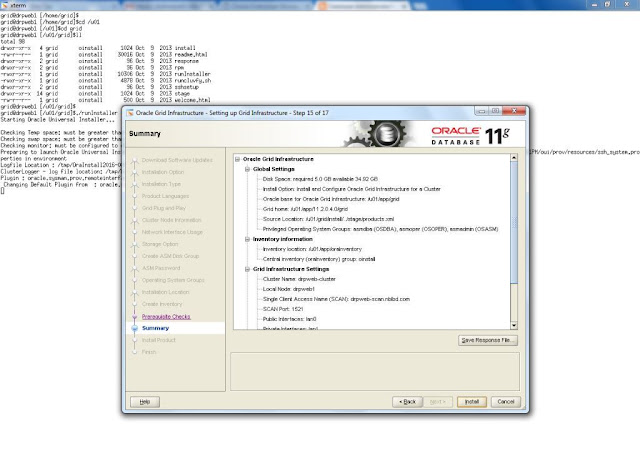
Task: Click the xterm window title icon
Action: pos(5,5)
